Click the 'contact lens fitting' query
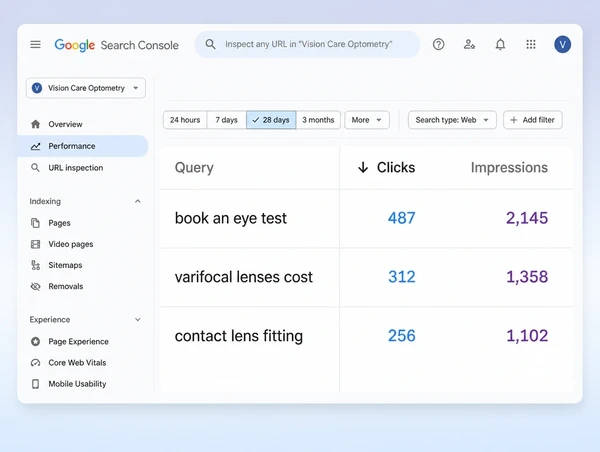The height and width of the screenshot is (452, 600). (x=238, y=336)
